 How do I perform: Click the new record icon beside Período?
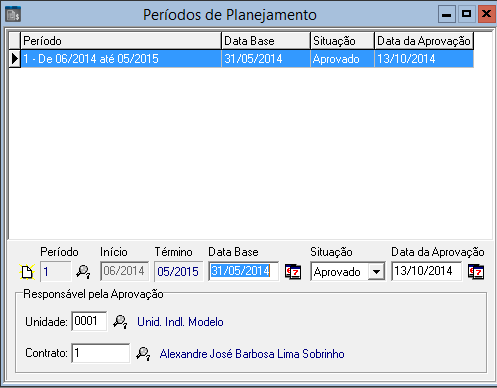[27, 272]
